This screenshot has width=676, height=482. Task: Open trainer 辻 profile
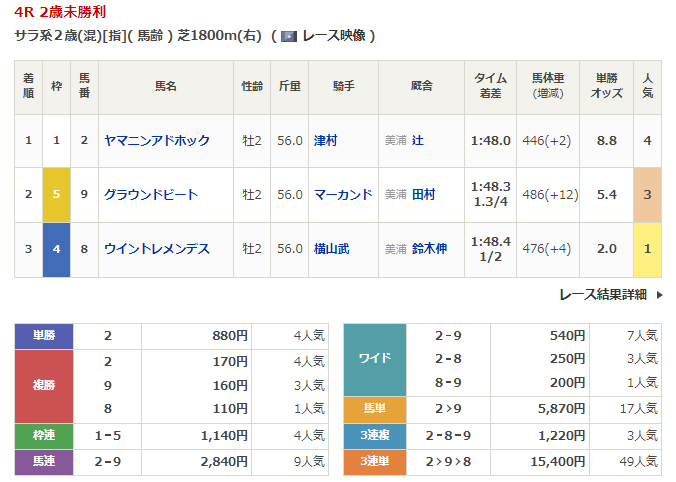click(418, 141)
